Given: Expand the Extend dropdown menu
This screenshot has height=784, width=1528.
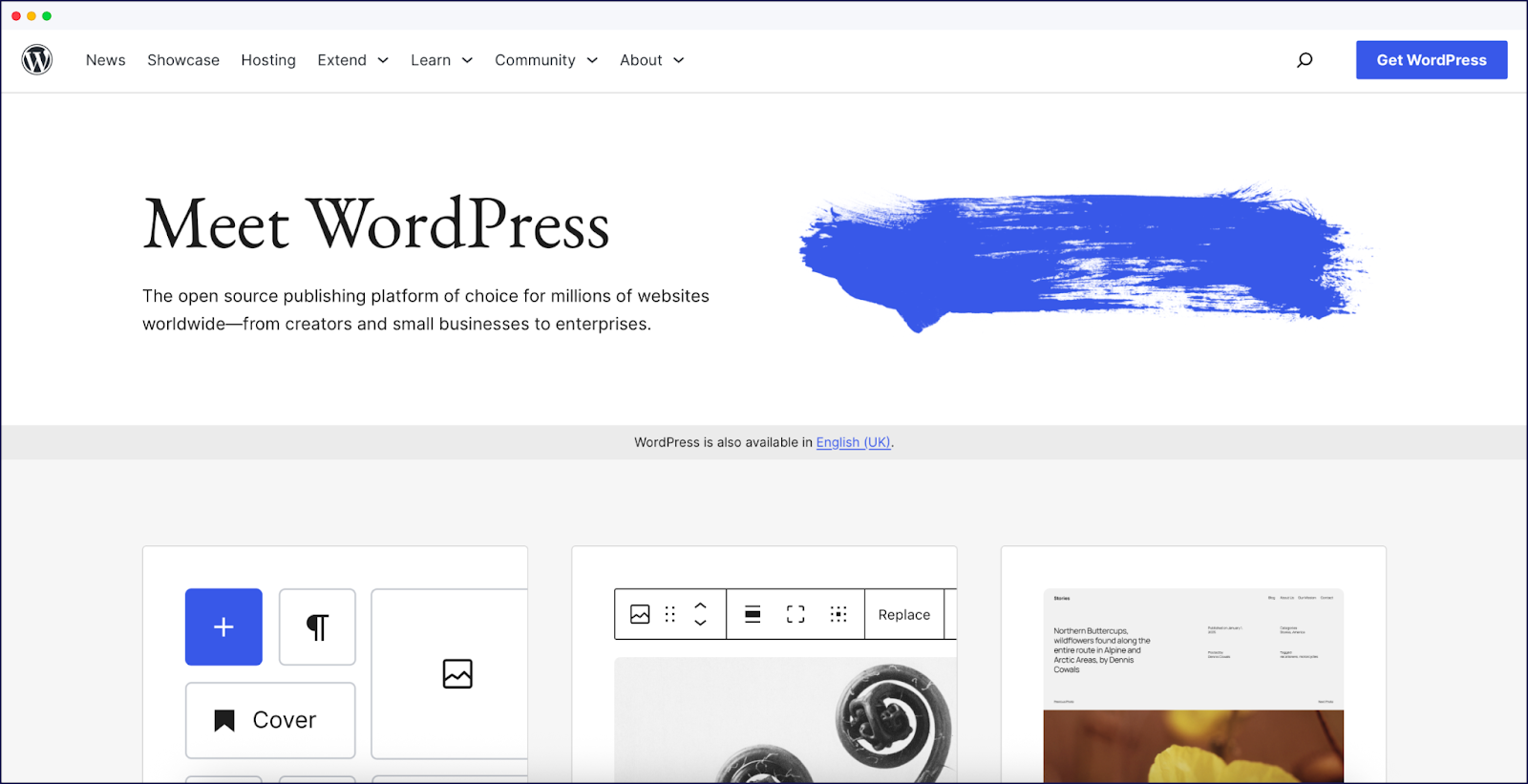Looking at the screenshot, I should pyautogui.click(x=353, y=60).
